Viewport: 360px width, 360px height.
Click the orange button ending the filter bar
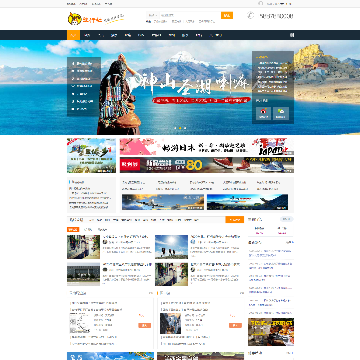click(235, 220)
